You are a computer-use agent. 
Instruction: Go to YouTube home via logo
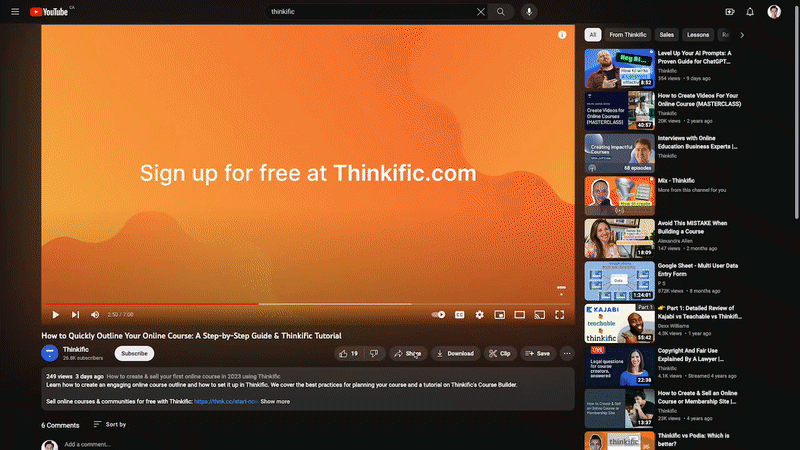click(49, 12)
